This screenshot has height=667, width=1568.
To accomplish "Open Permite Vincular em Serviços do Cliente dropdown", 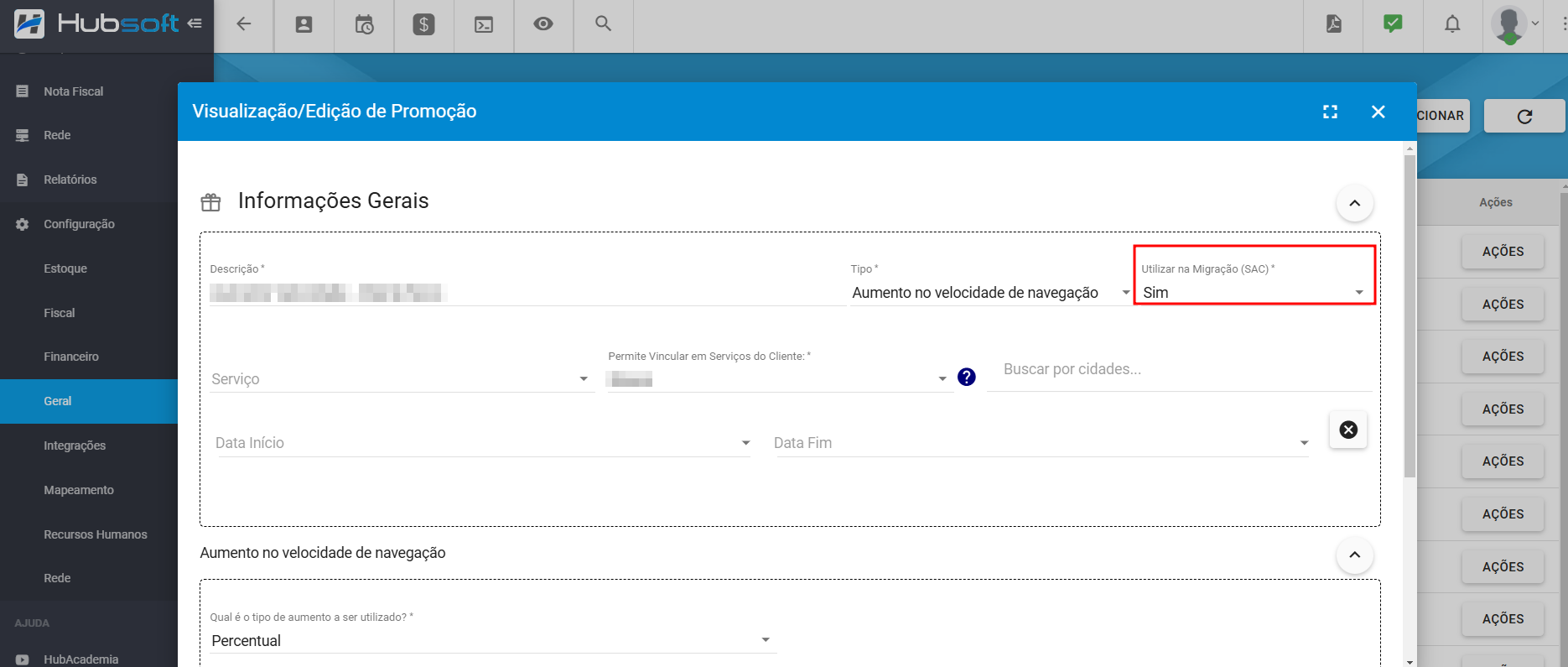I will coord(779,379).
